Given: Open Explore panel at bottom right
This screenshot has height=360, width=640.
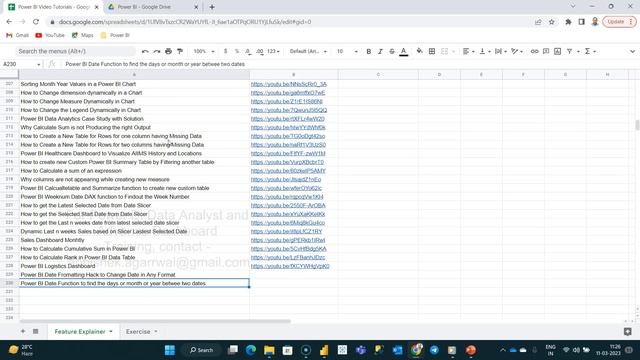Looking at the screenshot, I should (x=627, y=332).
